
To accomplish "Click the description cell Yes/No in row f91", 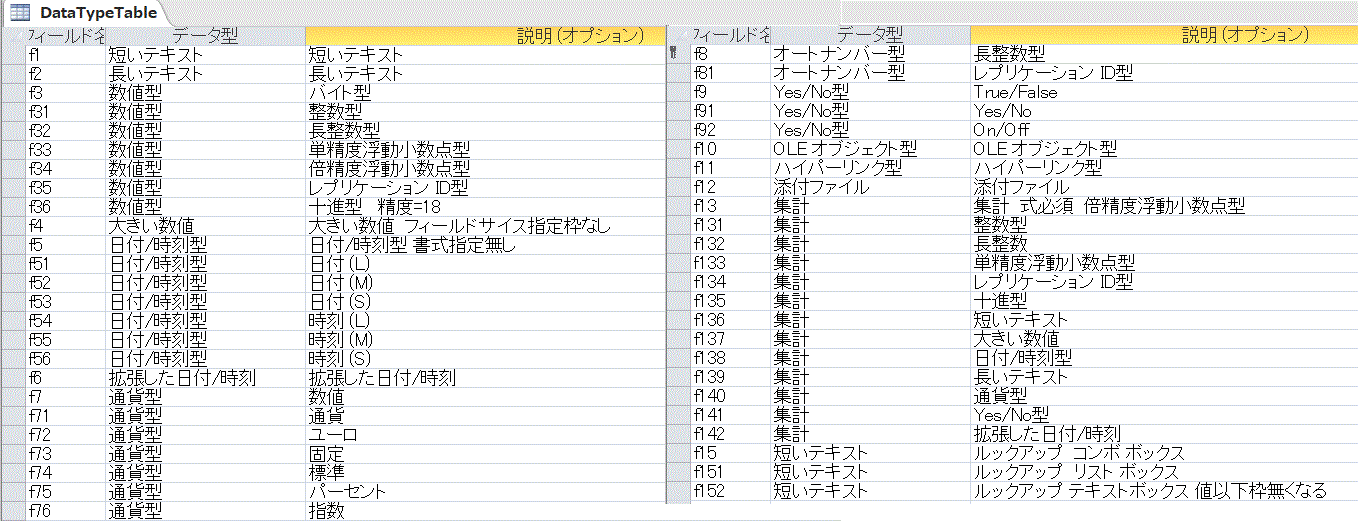I will pyautogui.click(x=1164, y=111).
